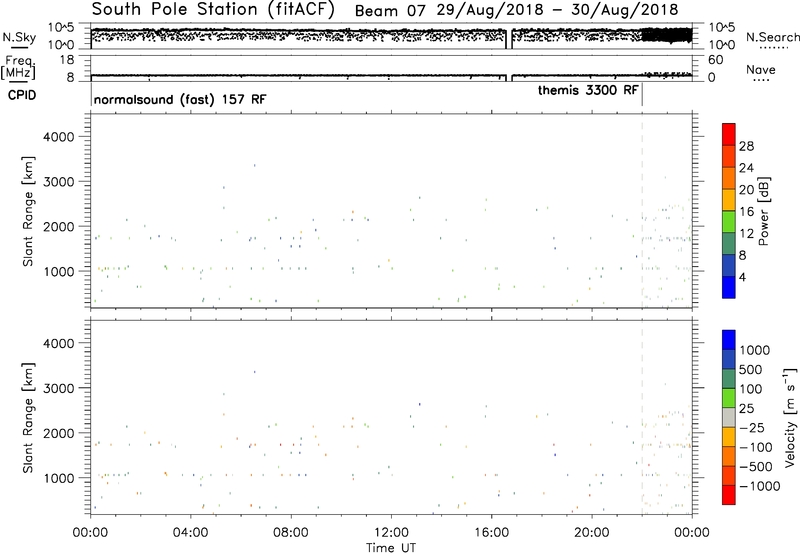This screenshot has width=800, height=554.
Task: Click the 'N.Sky' legend label
Action: pos(19,37)
